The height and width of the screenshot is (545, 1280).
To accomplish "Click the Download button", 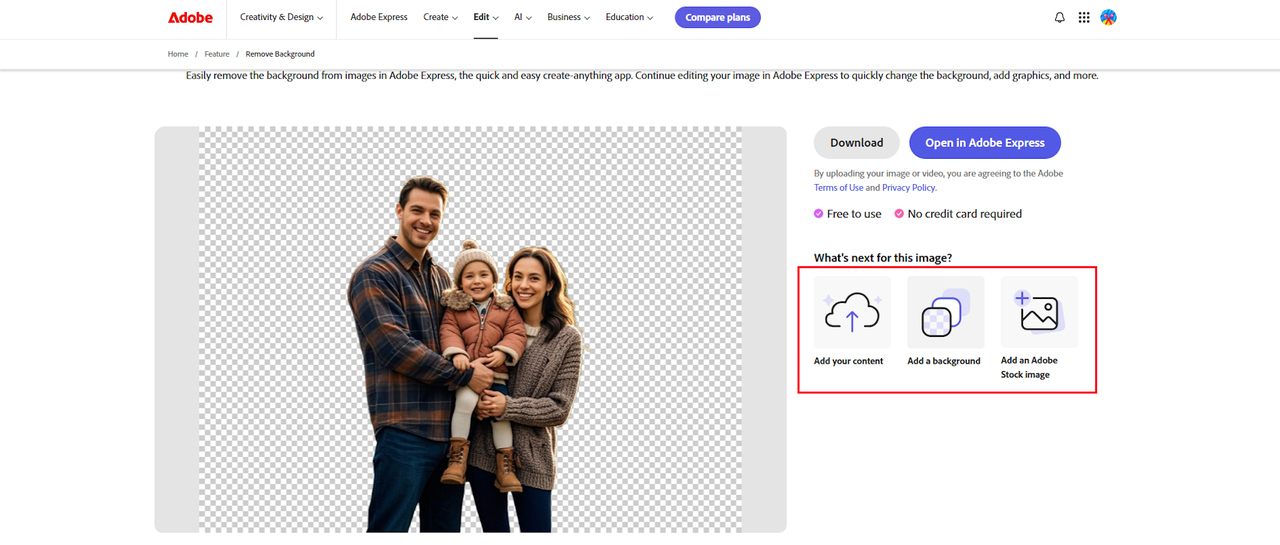I will [x=857, y=143].
